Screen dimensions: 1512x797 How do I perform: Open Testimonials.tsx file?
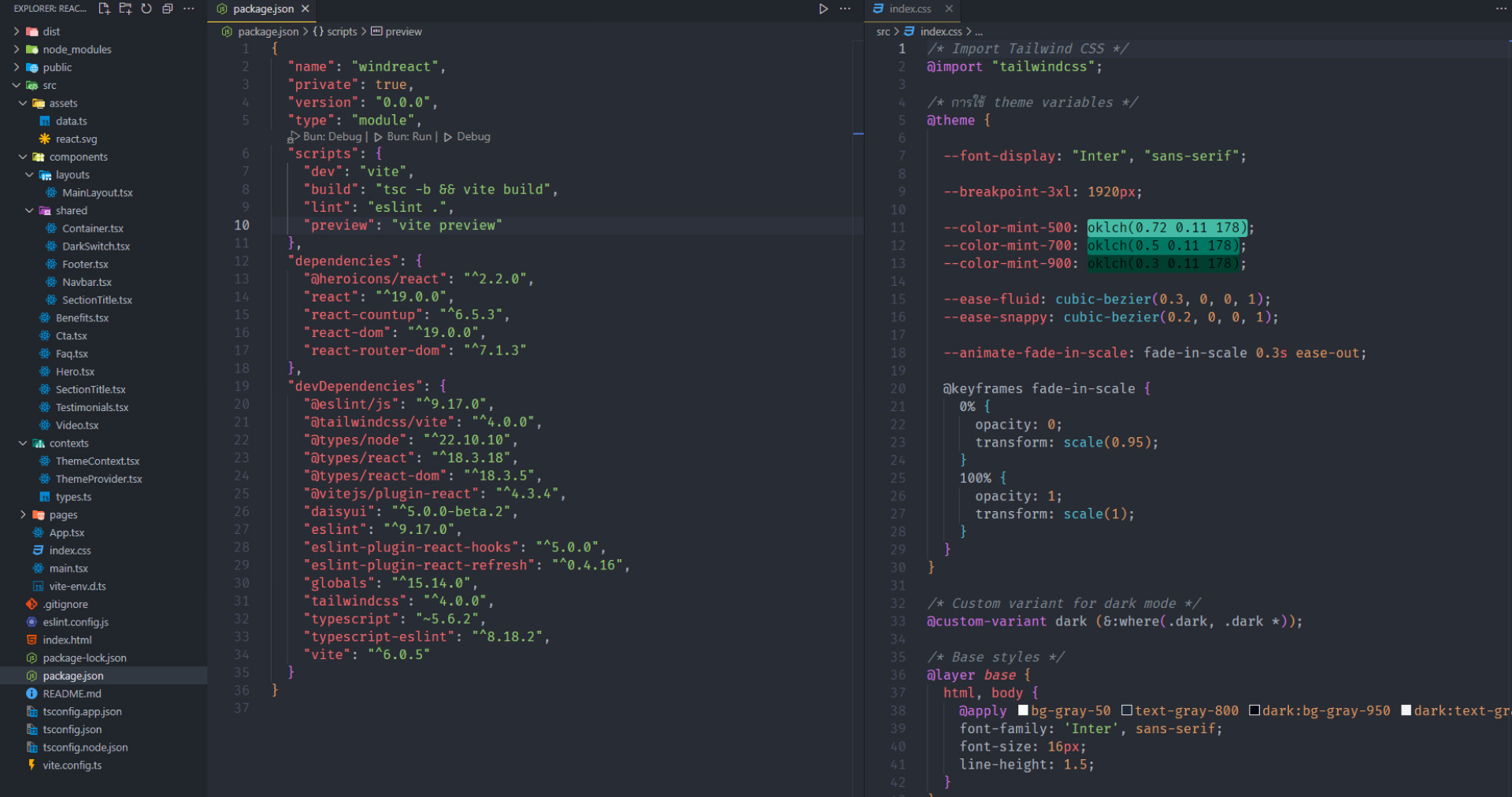pyautogui.click(x=92, y=407)
